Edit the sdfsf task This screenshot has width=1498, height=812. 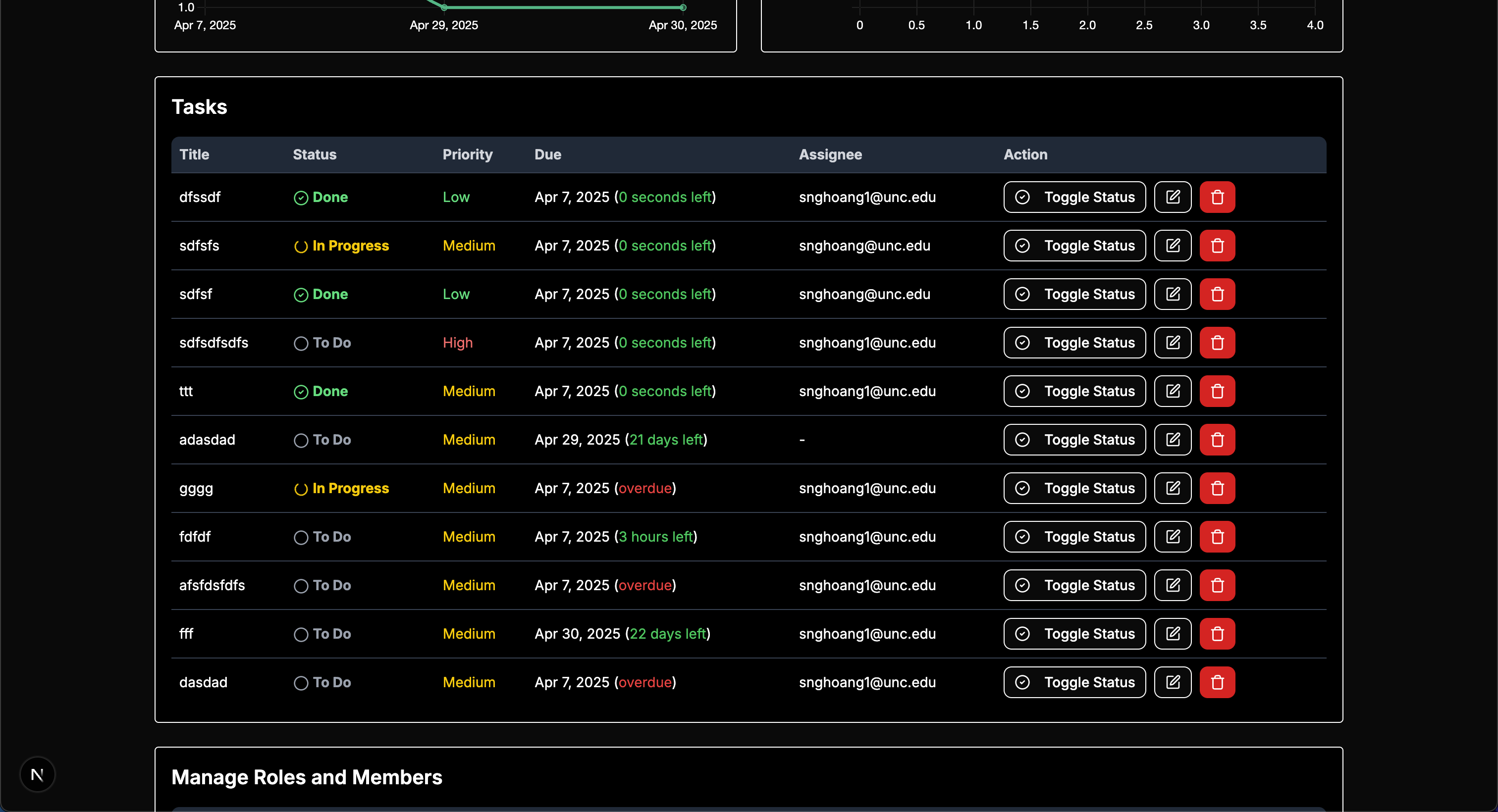(1173, 294)
